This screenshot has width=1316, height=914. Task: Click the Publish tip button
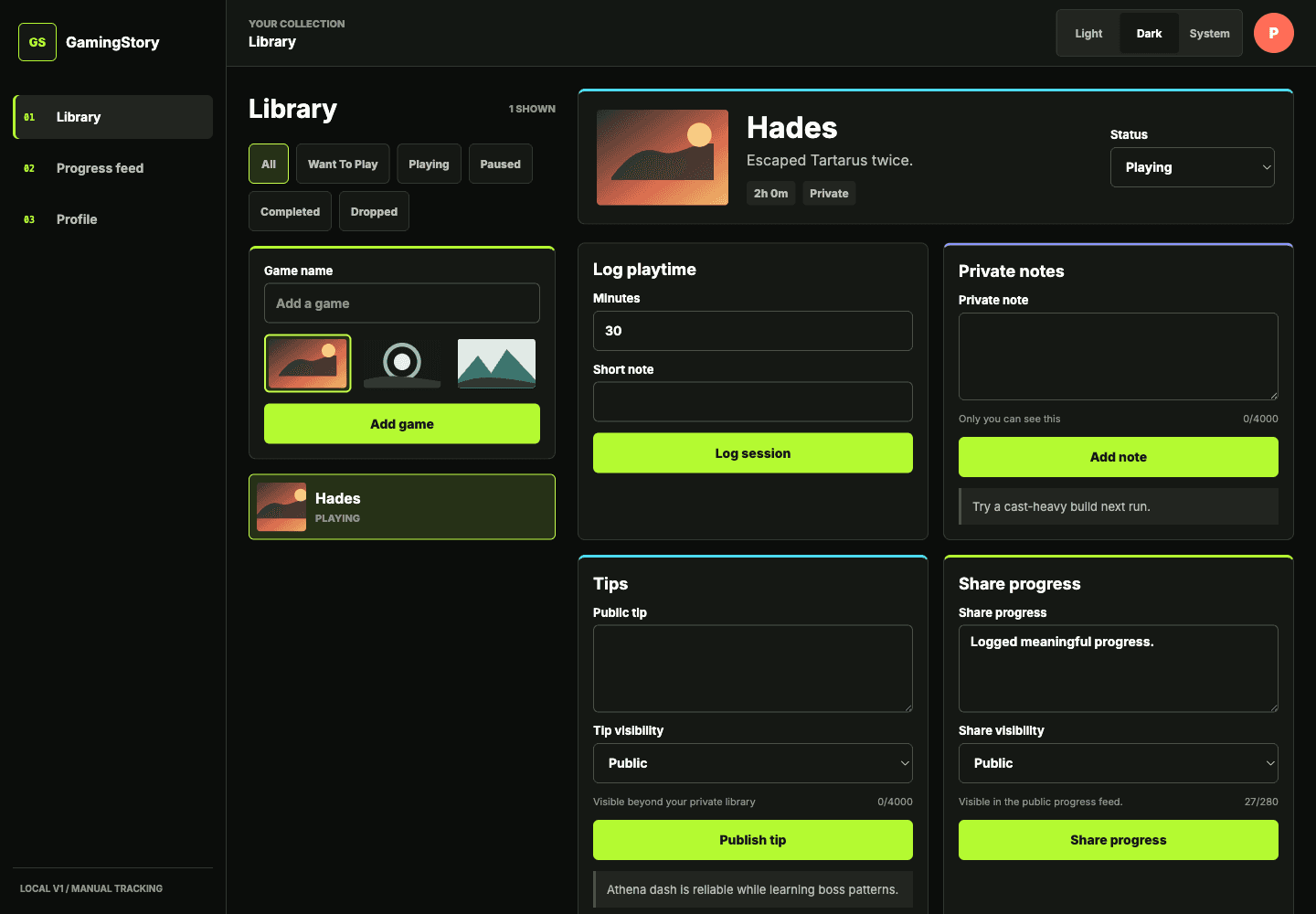pyautogui.click(x=753, y=840)
